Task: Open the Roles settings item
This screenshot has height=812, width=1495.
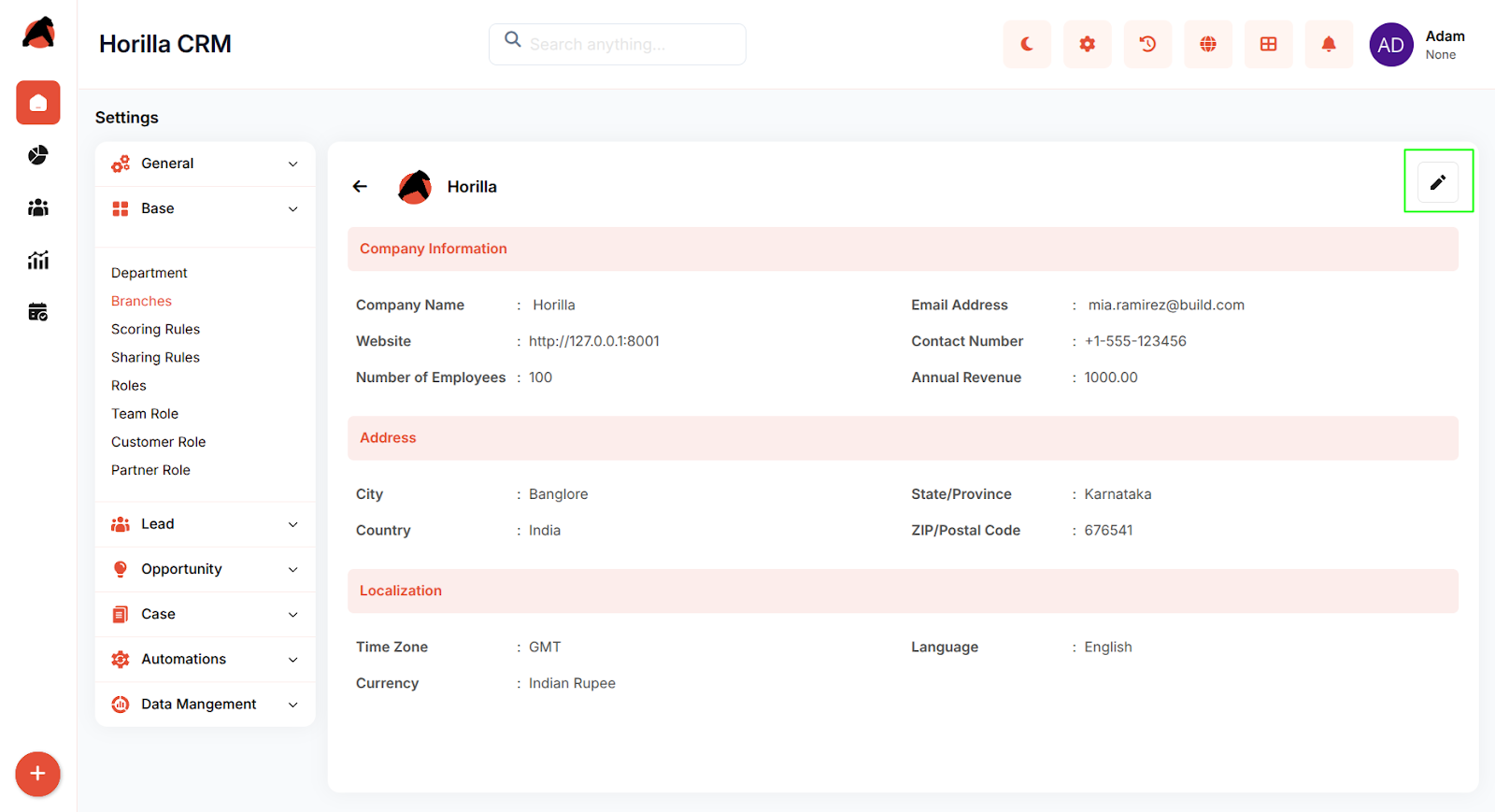Action: pos(129,385)
